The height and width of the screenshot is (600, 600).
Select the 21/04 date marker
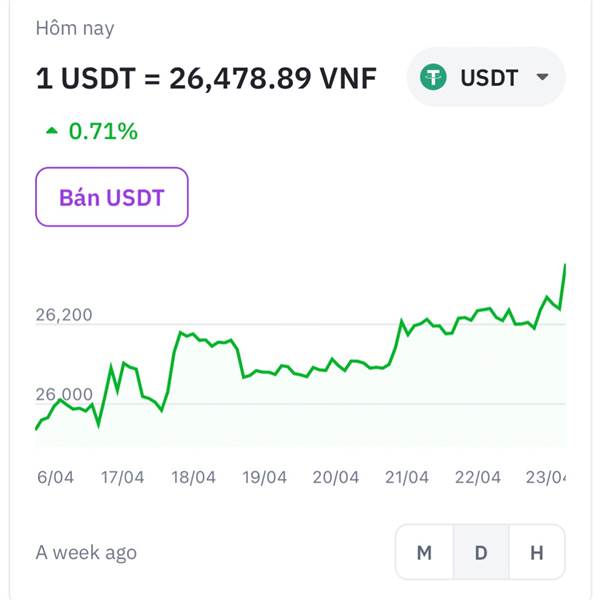[x=406, y=477]
